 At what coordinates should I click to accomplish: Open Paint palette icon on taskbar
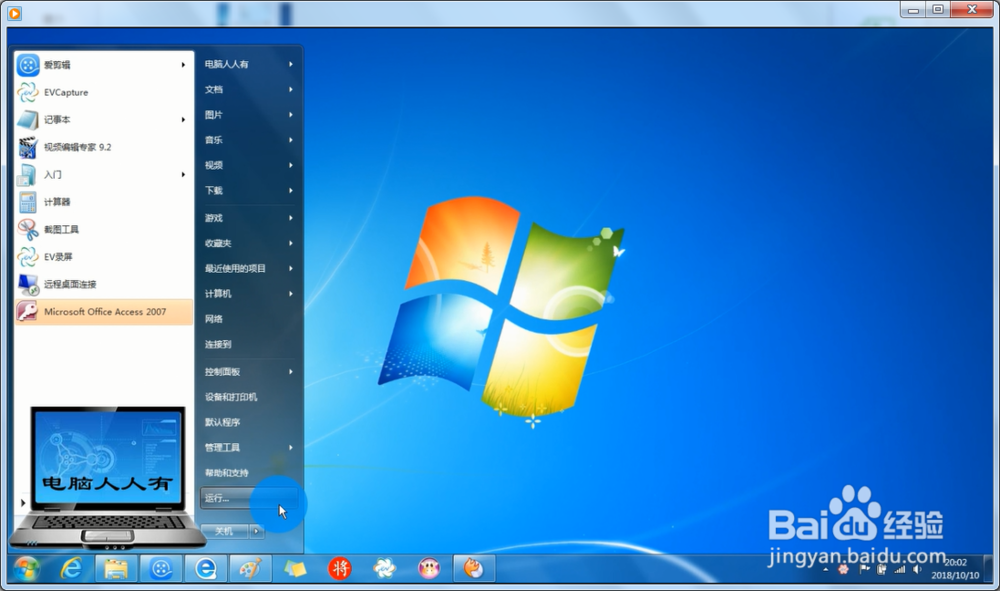pyautogui.click(x=250, y=569)
